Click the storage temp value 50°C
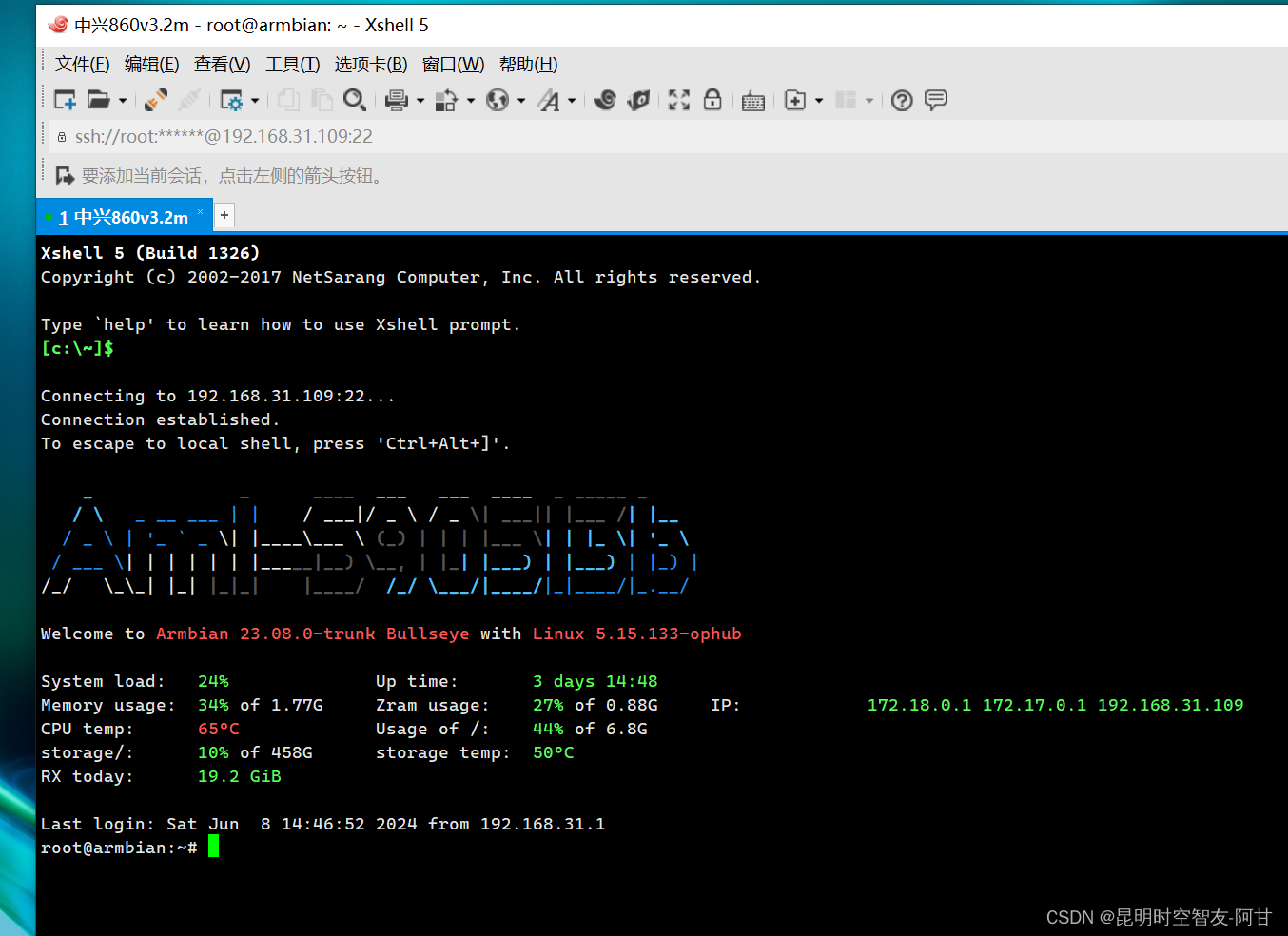 554,752
